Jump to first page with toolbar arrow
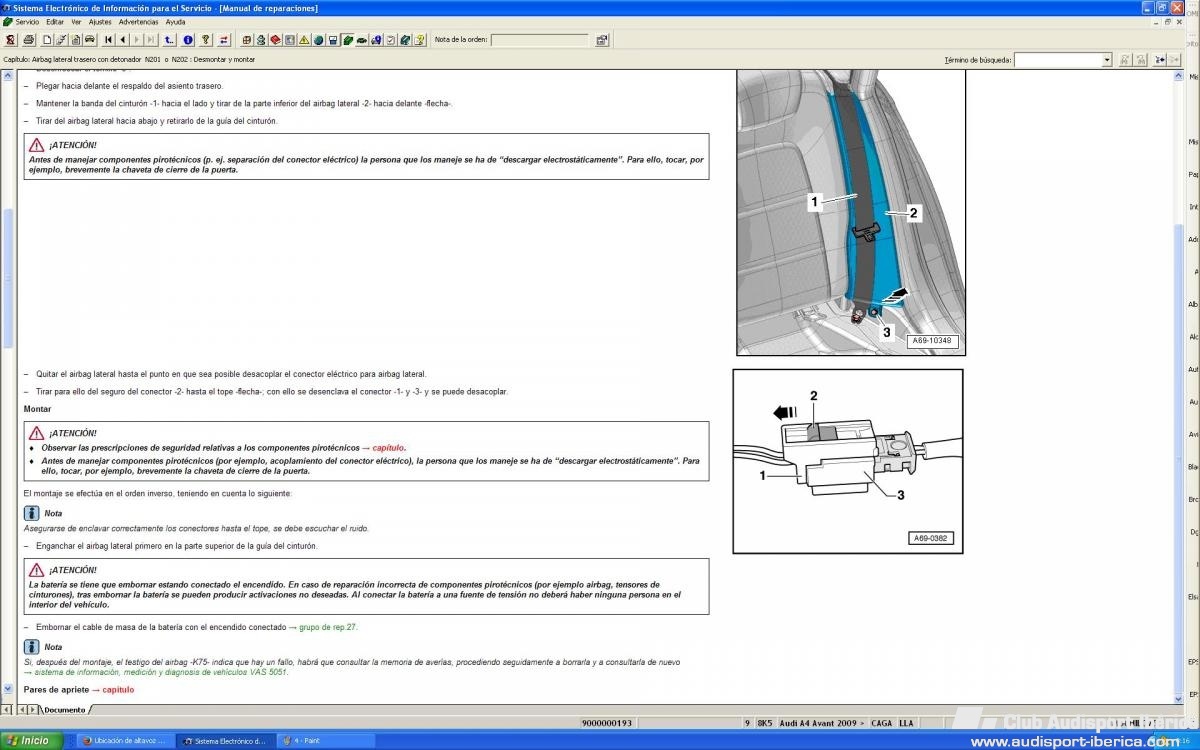This screenshot has width=1200, height=750. pos(108,40)
